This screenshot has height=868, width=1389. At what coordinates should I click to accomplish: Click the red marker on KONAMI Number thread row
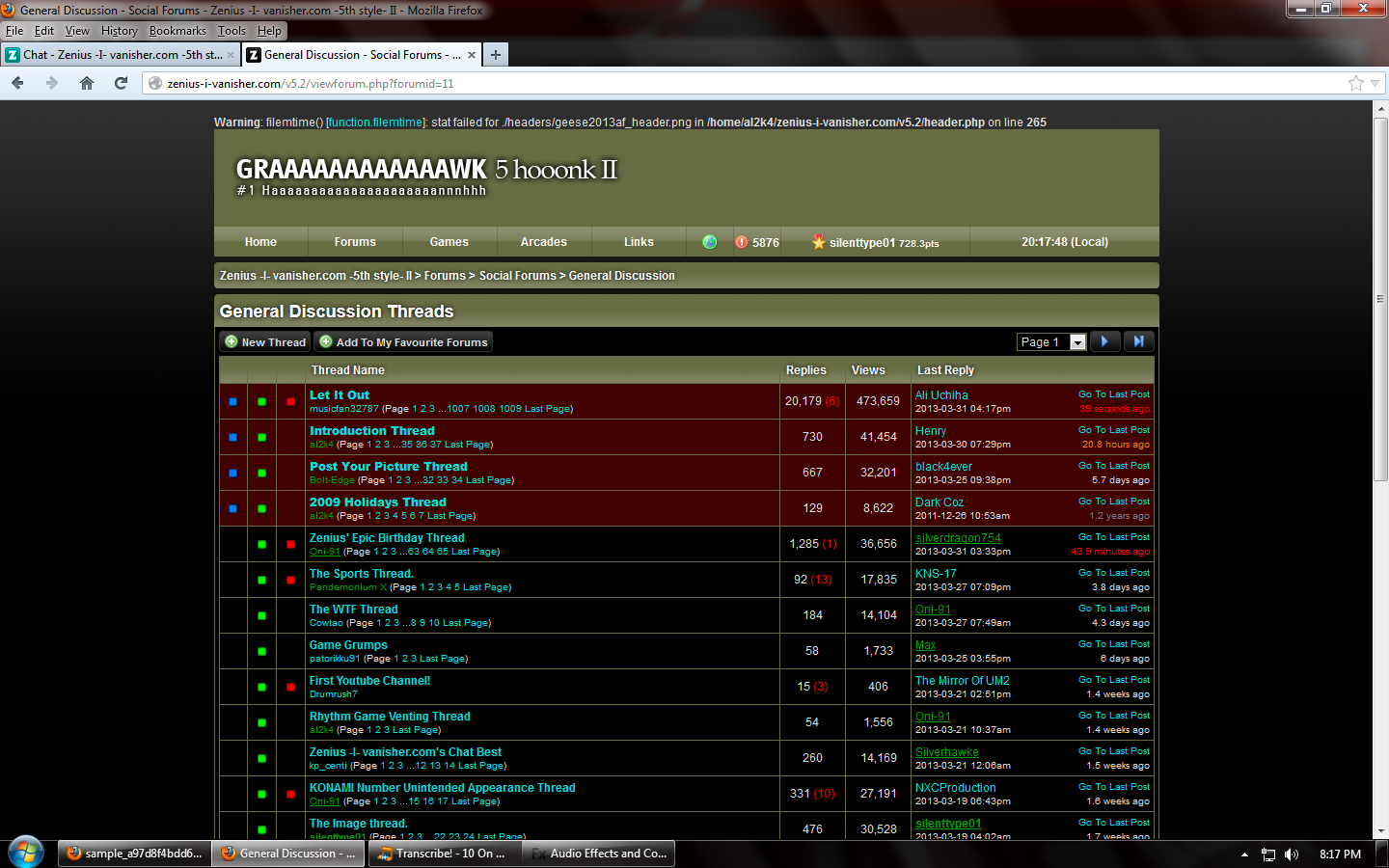(290, 794)
